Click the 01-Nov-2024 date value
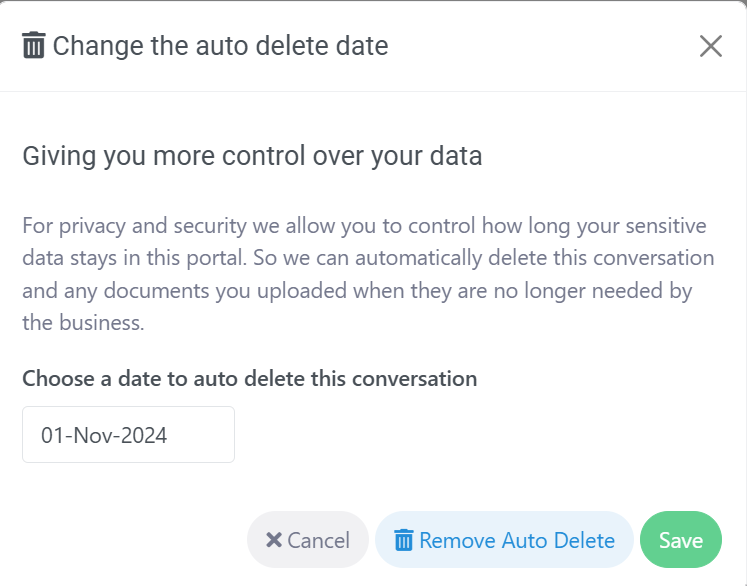This screenshot has height=586, width=747. coord(104,435)
